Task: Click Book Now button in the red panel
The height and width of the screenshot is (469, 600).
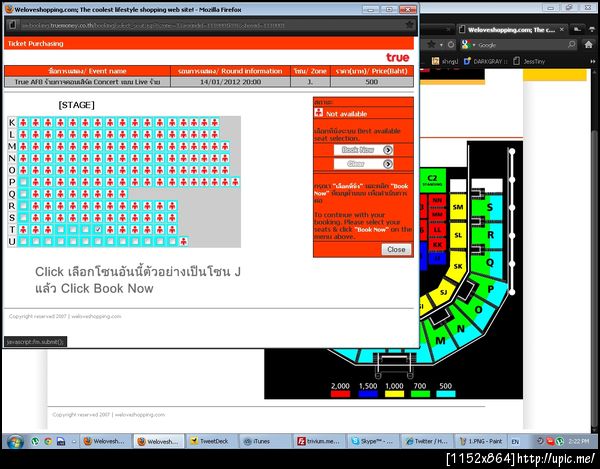Action: (364, 150)
